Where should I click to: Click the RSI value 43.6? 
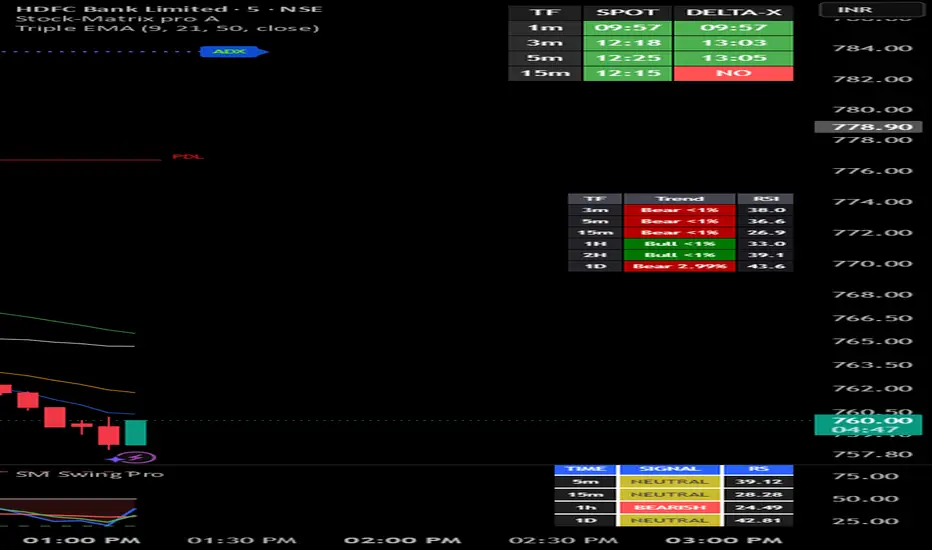pyautogui.click(x=765, y=266)
